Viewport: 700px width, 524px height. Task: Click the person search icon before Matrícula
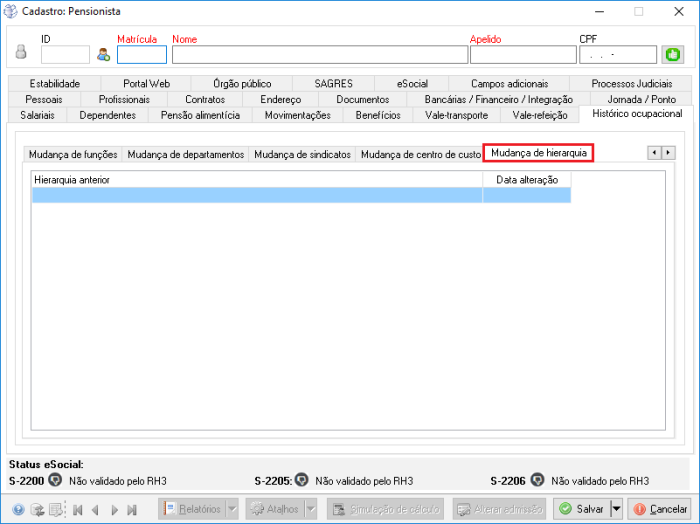103,54
